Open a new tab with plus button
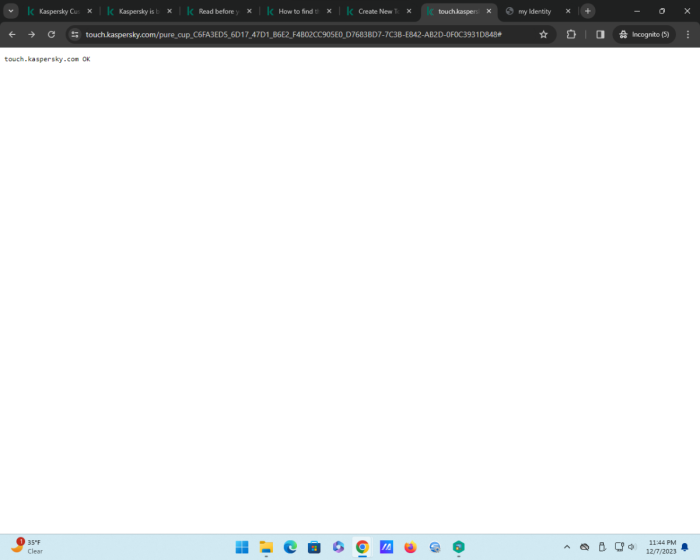700x560 pixels. click(588, 11)
